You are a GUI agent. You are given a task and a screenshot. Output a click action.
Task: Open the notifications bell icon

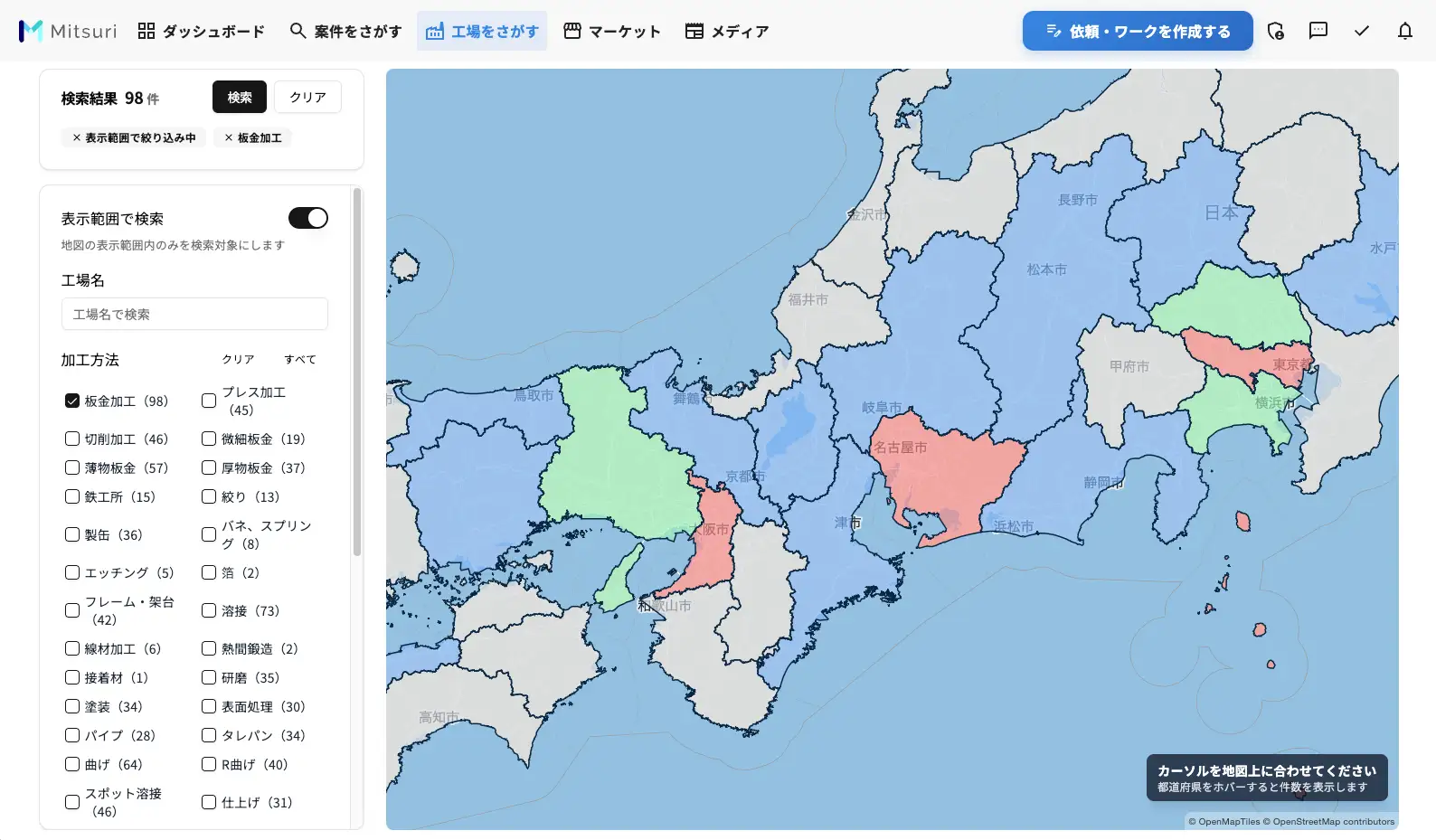pos(1404,31)
